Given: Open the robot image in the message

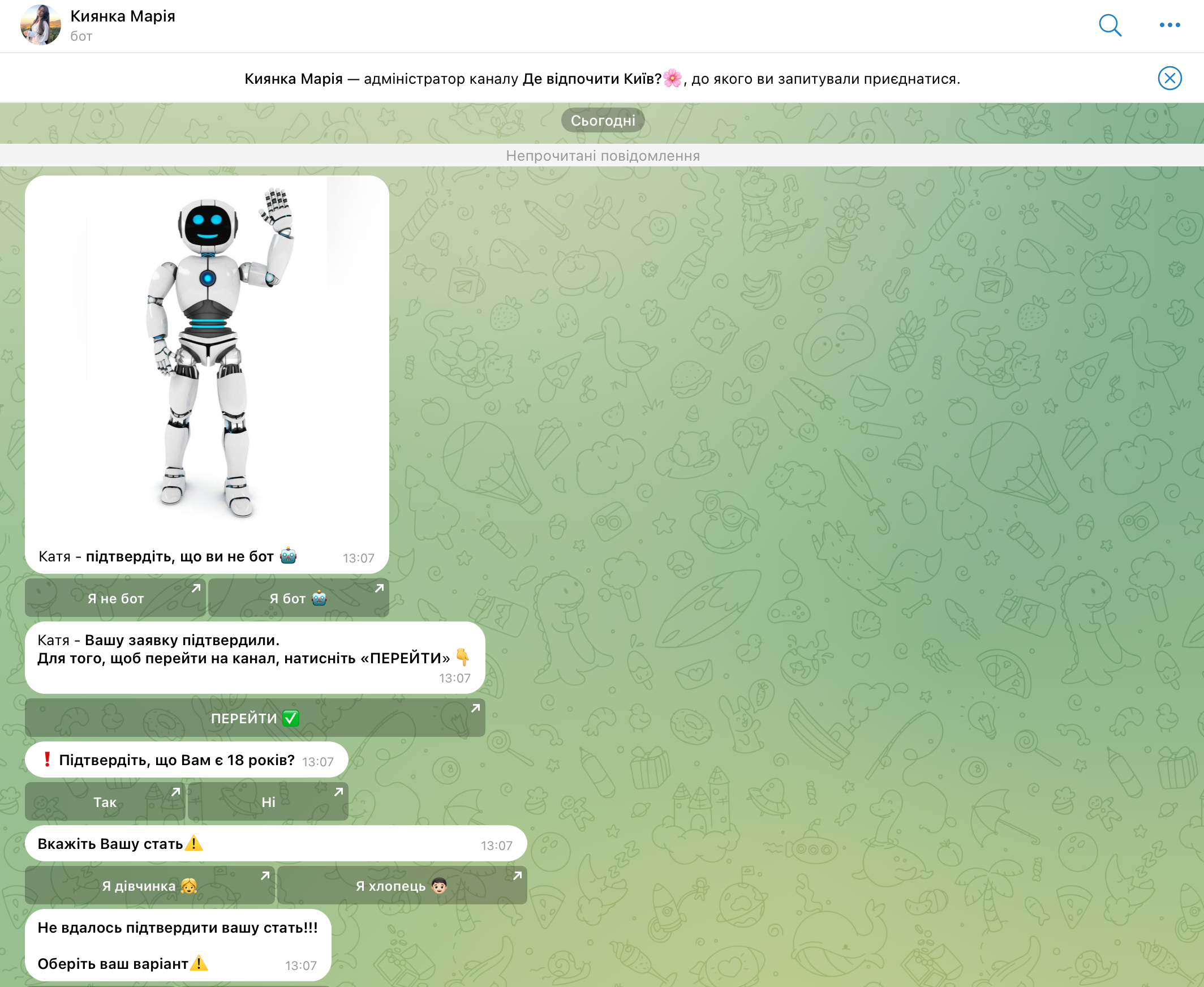Looking at the screenshot, I should pos(207,358).
